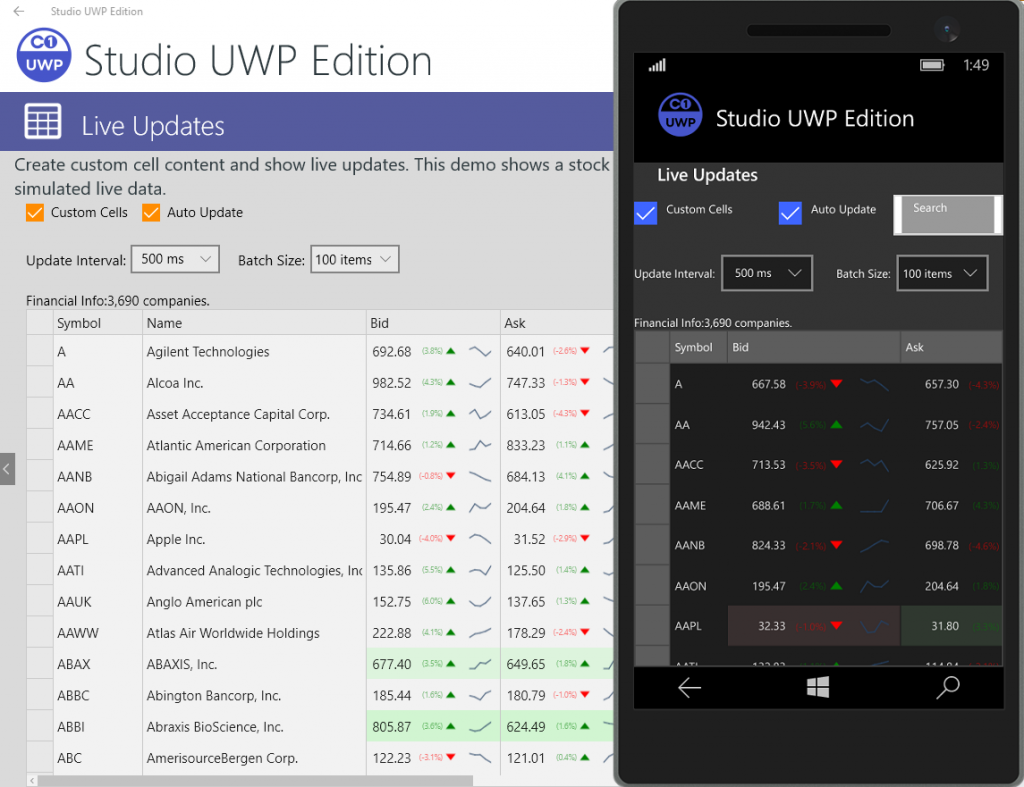Screen dimensions: 1024x787
Task: Click the Search box on the phone
Action: pos(948,215)
